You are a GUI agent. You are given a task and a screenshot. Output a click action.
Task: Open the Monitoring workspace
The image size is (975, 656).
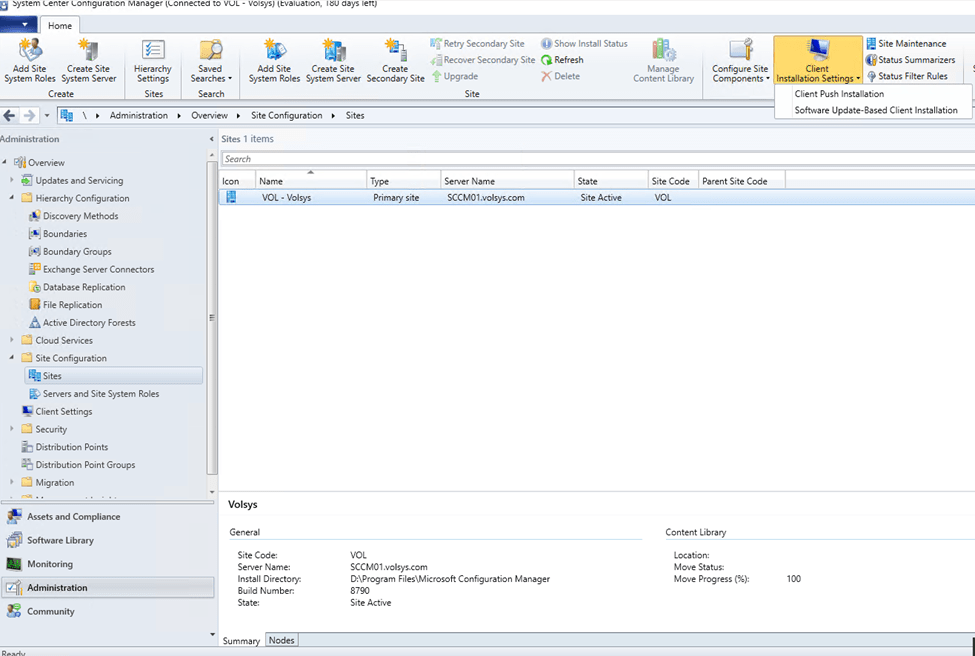(x=50, y=564)
